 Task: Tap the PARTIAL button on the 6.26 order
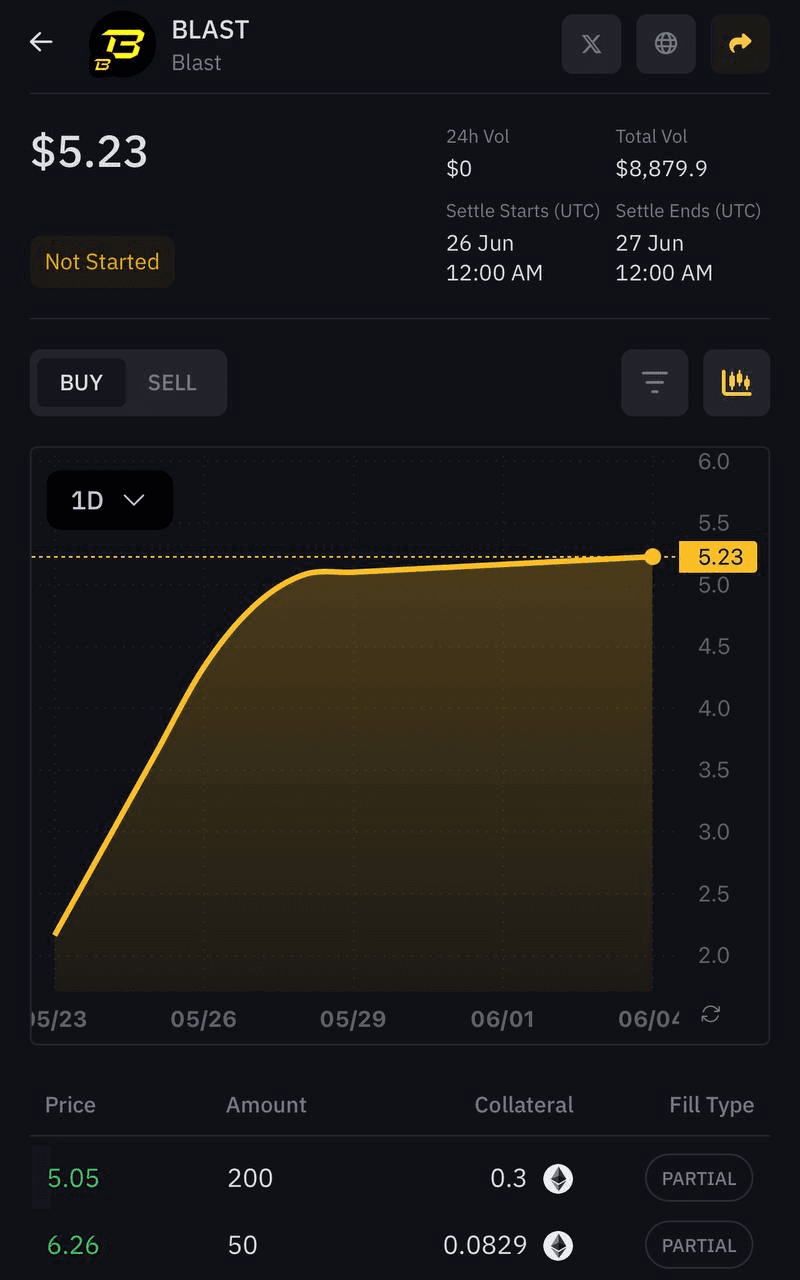[699, 1246]
